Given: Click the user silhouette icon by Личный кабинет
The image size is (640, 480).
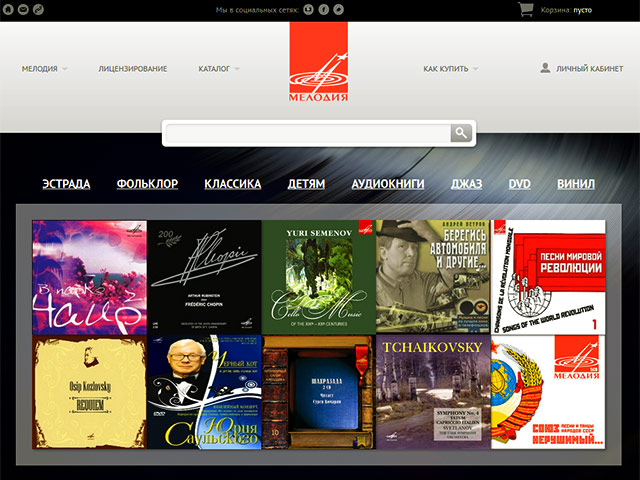Looking at the screenshot, I should 545,68.
